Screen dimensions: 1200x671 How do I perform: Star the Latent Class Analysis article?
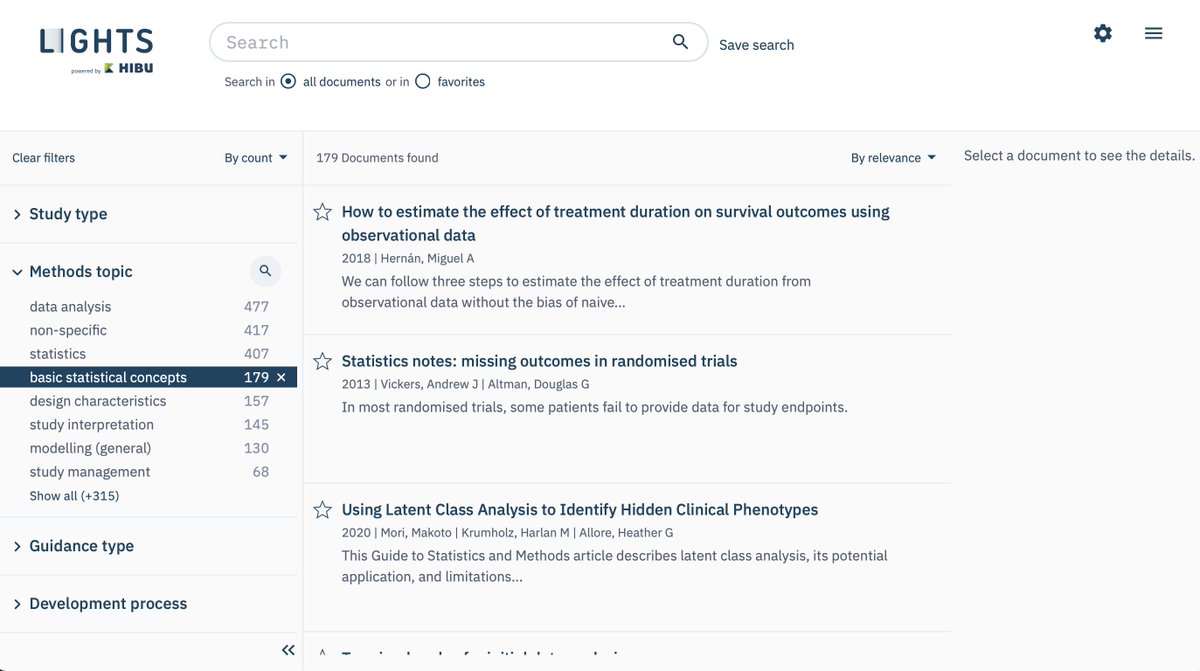click(322, 510)
